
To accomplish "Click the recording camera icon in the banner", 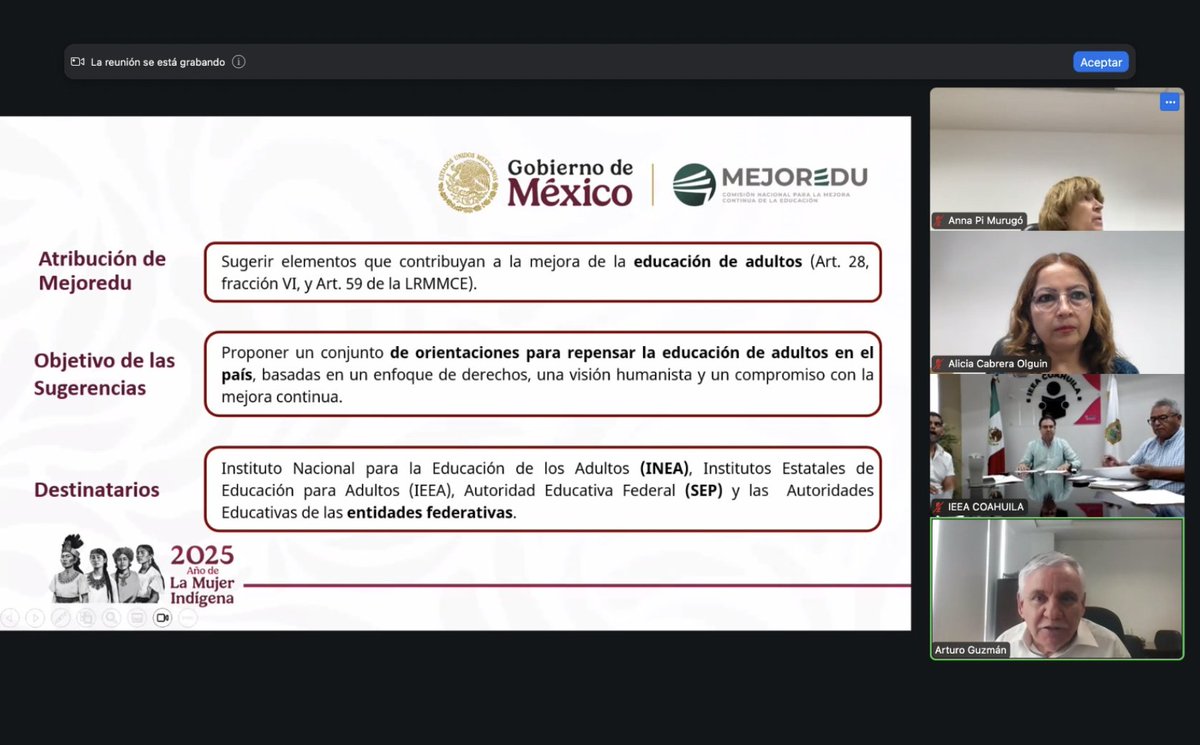I will coord(77,62).
